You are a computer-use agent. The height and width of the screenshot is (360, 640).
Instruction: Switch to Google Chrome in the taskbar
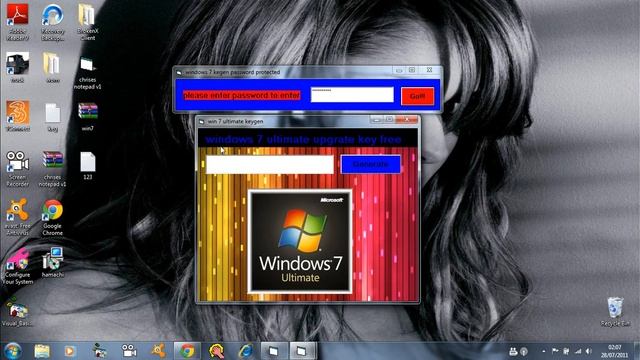(187, 351)
